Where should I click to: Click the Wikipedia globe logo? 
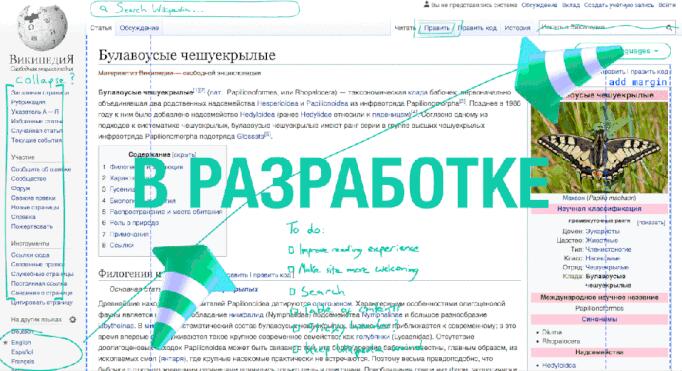click(42, 28)
